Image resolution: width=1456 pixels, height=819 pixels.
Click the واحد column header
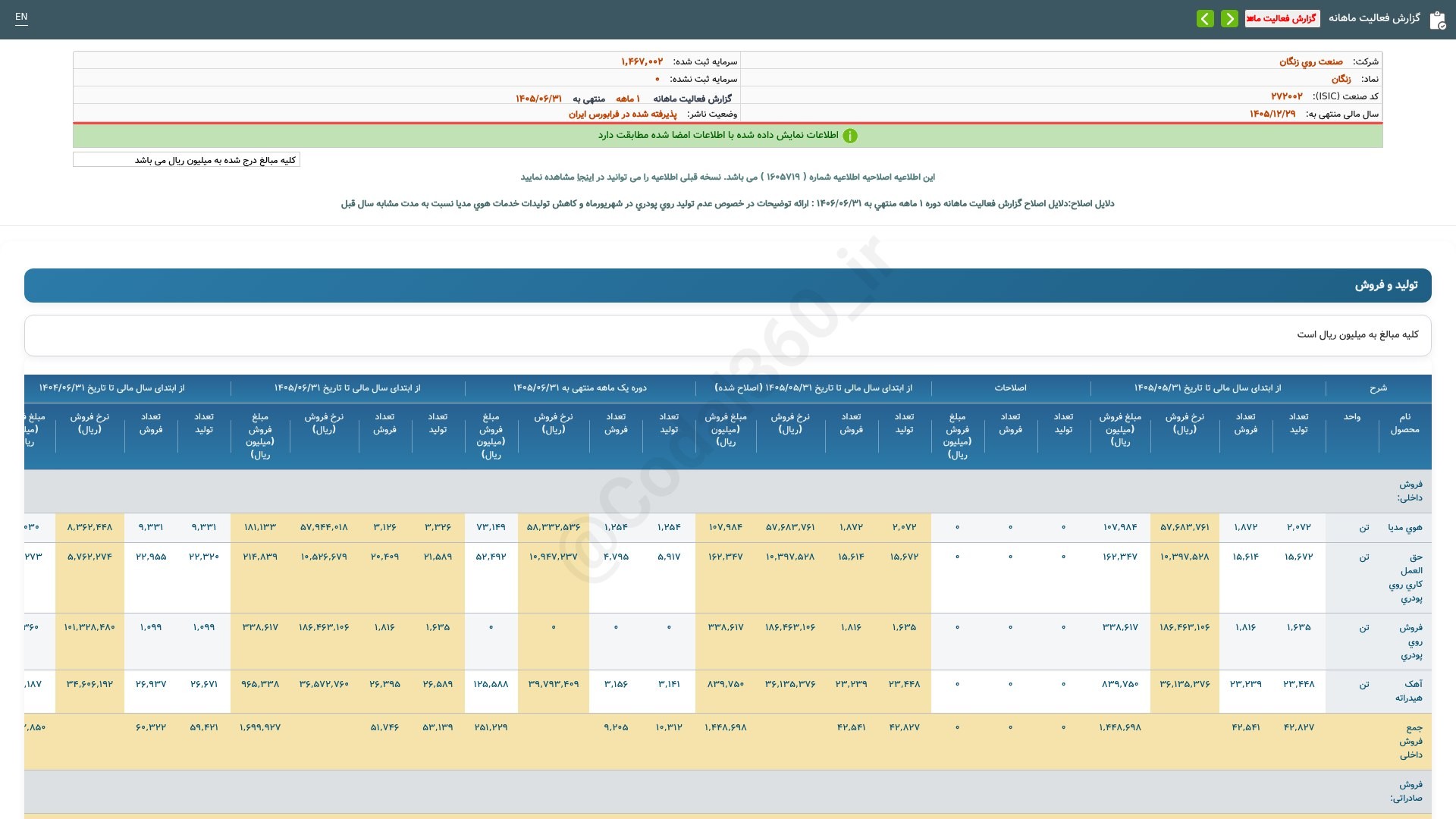[1352, 417]
